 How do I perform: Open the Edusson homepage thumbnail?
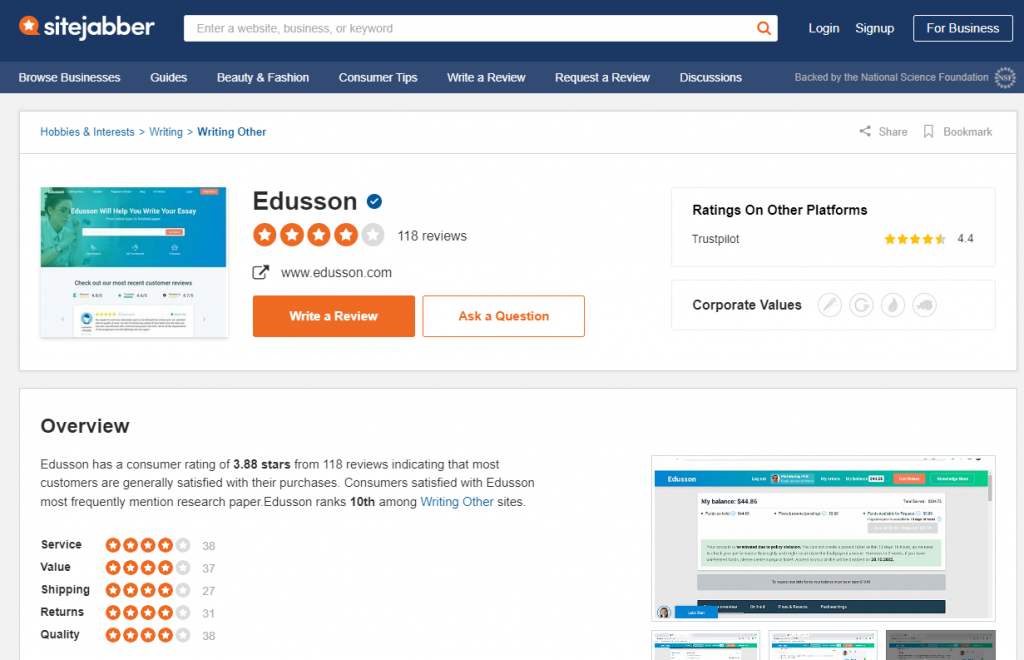click(134, 262)
